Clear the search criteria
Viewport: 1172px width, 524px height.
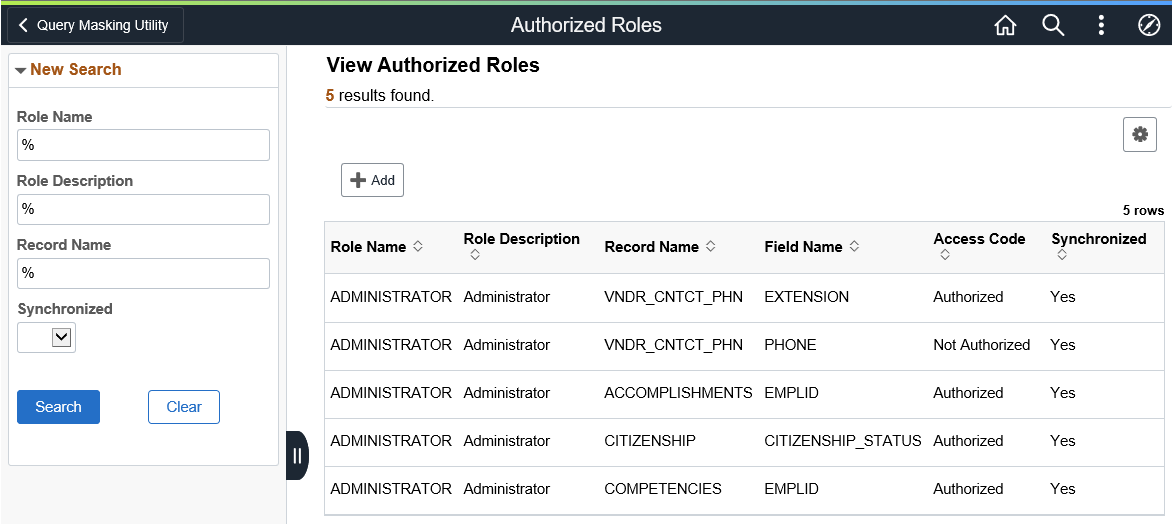184,407
